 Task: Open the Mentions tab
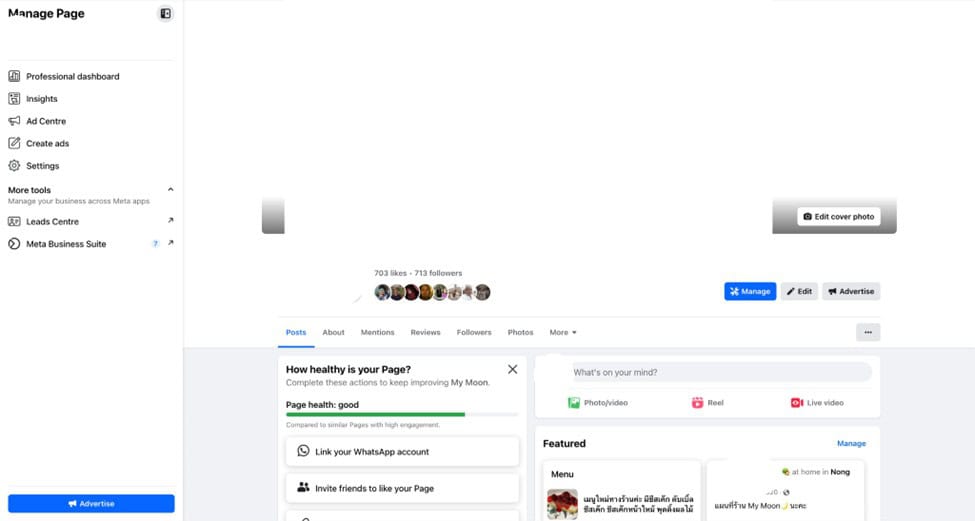(x=377, y=333)
